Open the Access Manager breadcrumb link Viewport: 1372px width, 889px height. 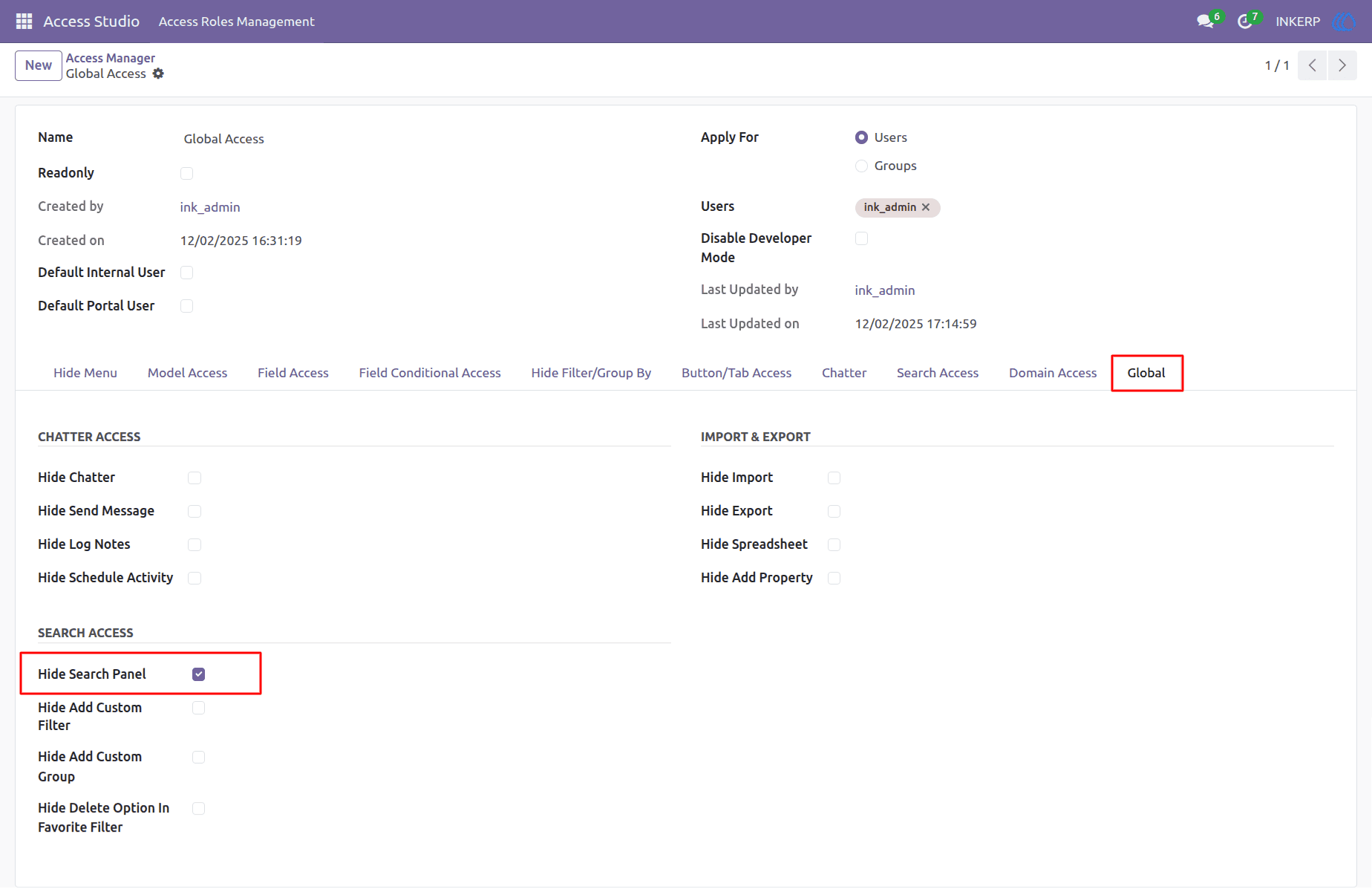[111, 58]
